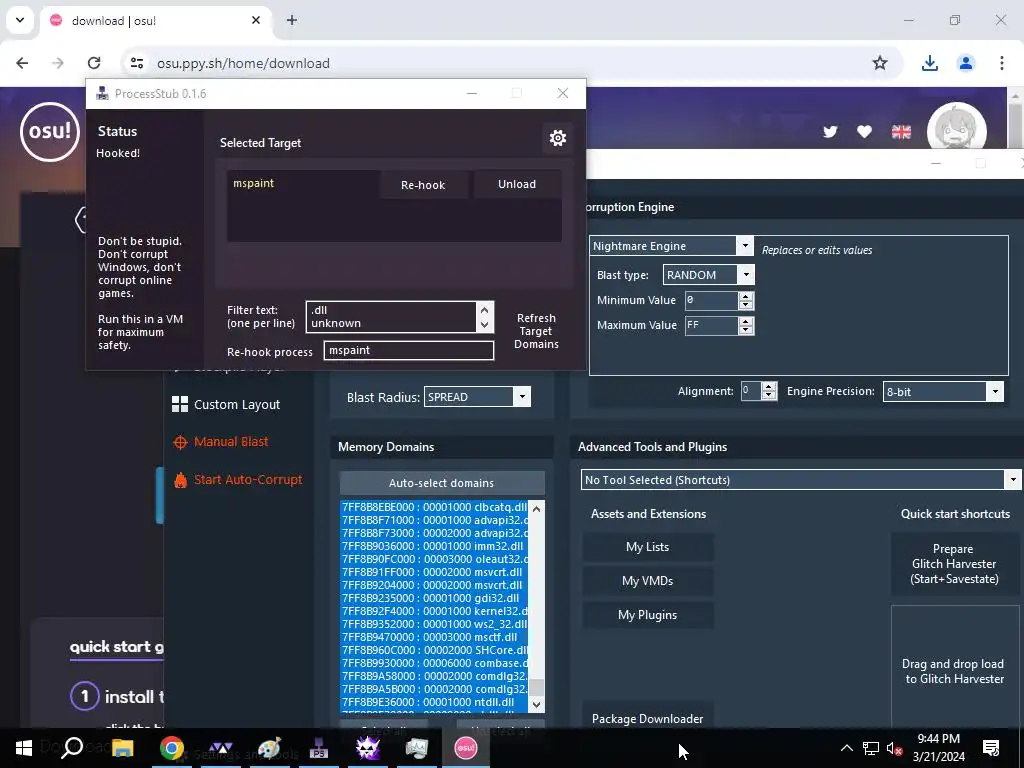Open the notification center icon
Screen dimensions: 1024x768
tap(991, 748)
